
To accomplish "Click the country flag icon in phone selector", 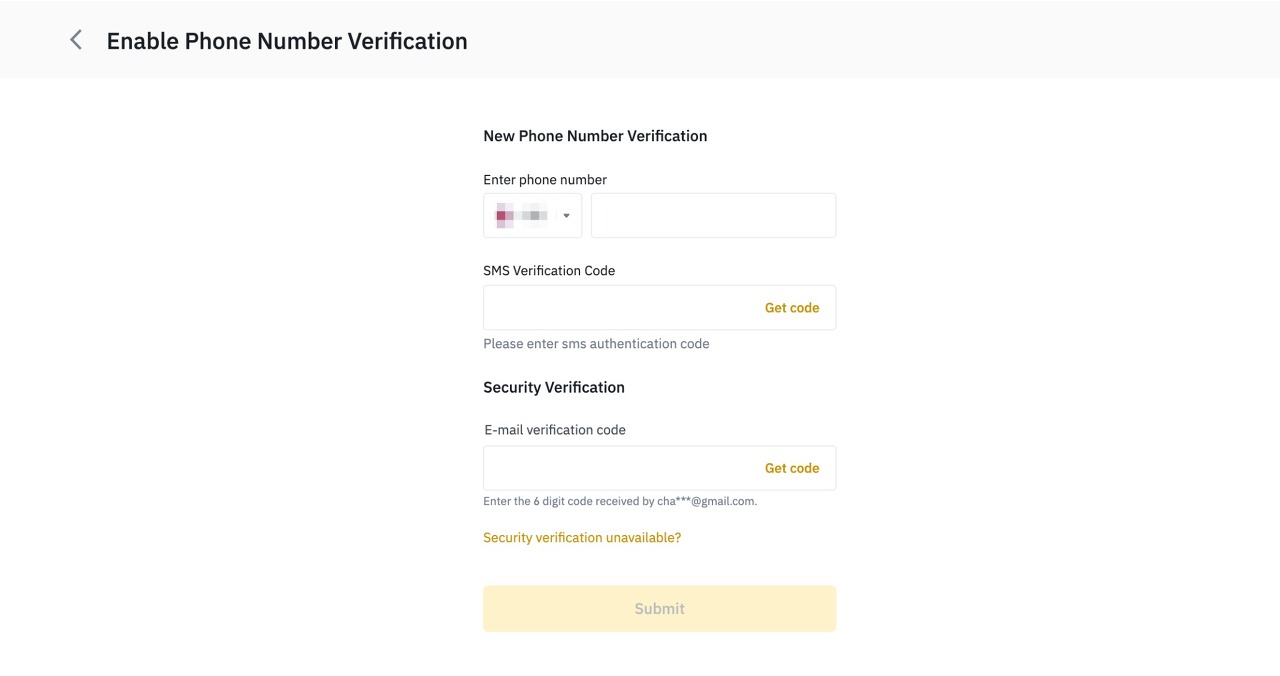I will click(505, 215).
